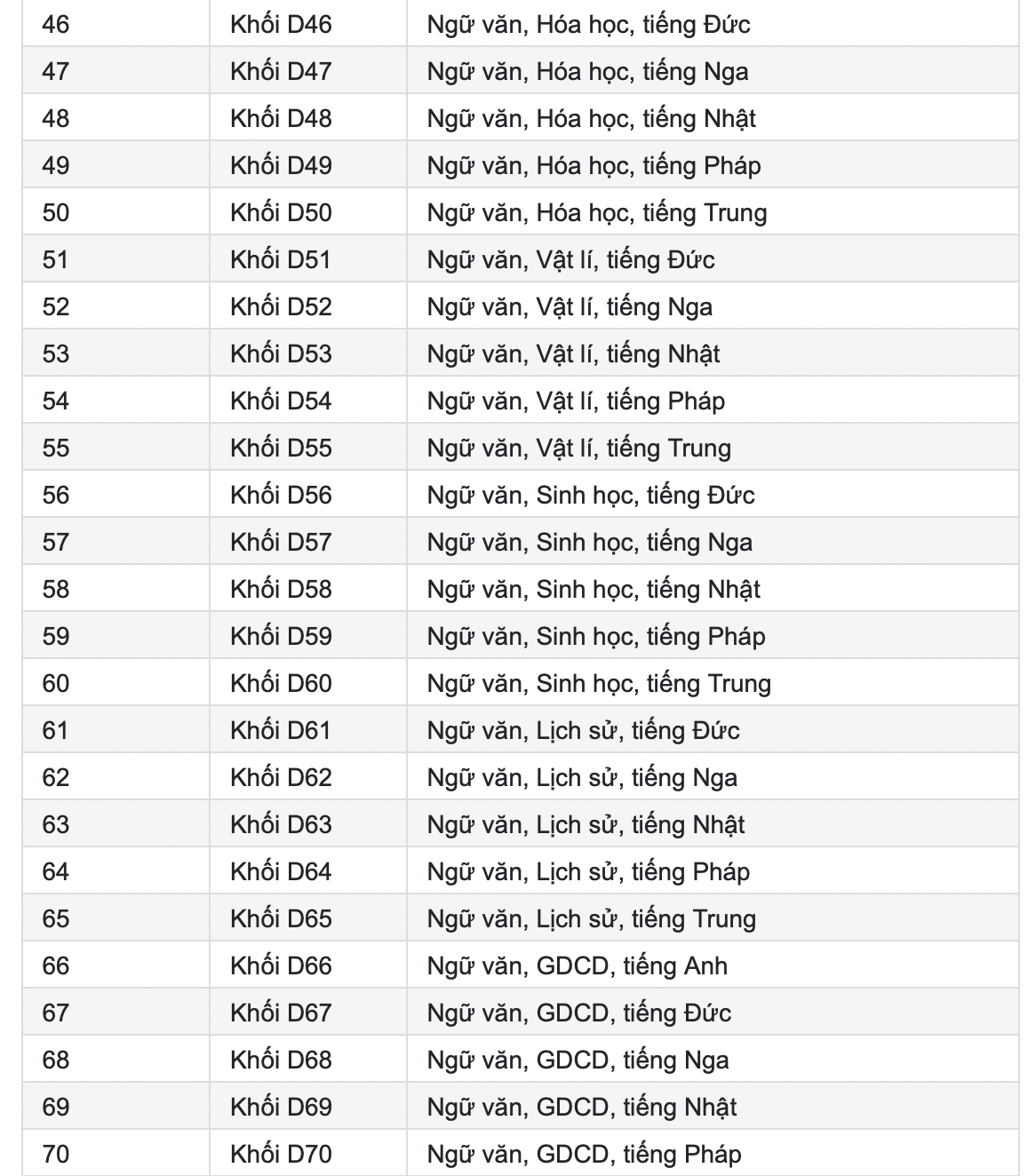Viewport: 1036px width, 1176px height.
Task: Select the Khối D53 cell
Action: (308, 354)
